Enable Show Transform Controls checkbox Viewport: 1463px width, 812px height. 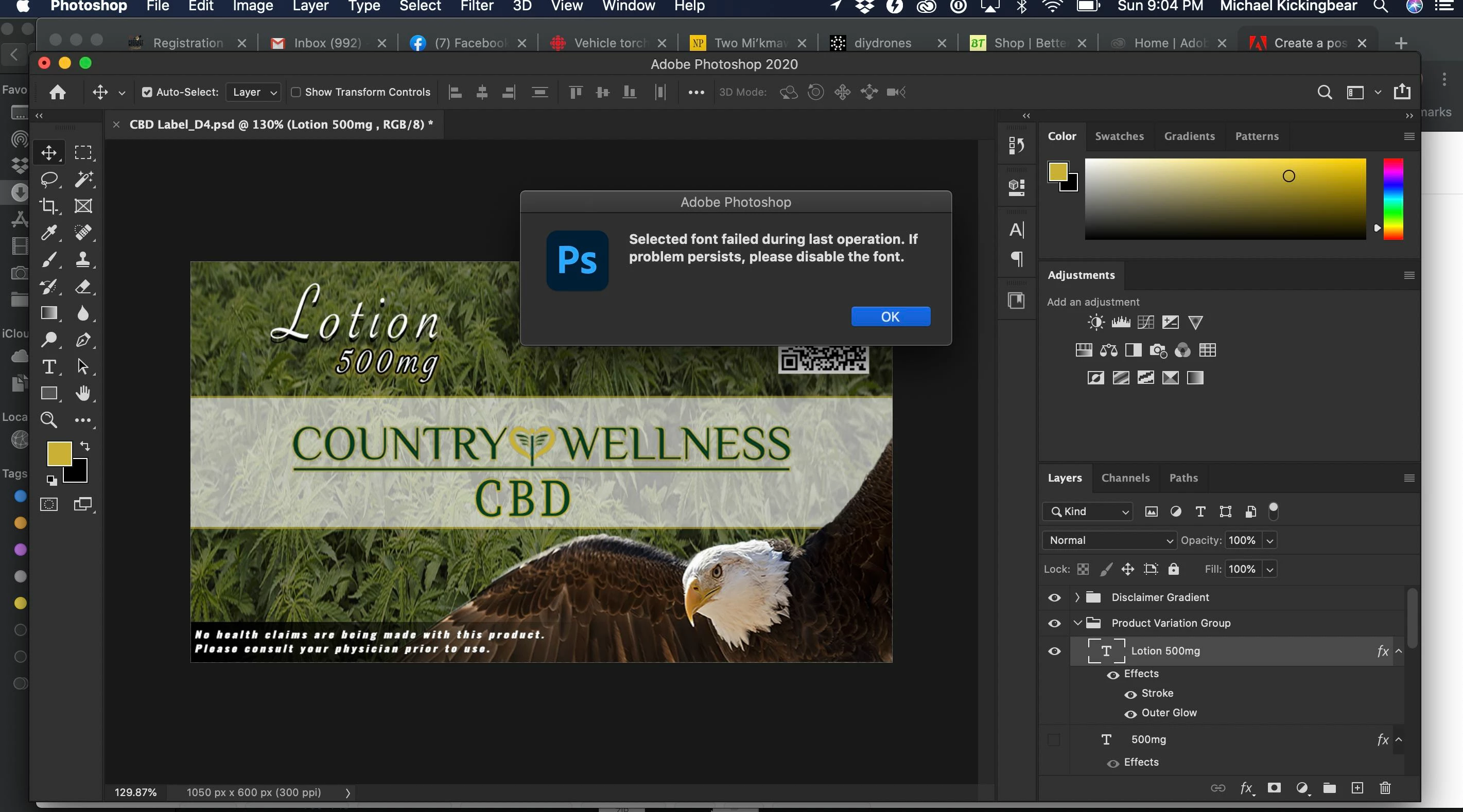pos(296,92)
